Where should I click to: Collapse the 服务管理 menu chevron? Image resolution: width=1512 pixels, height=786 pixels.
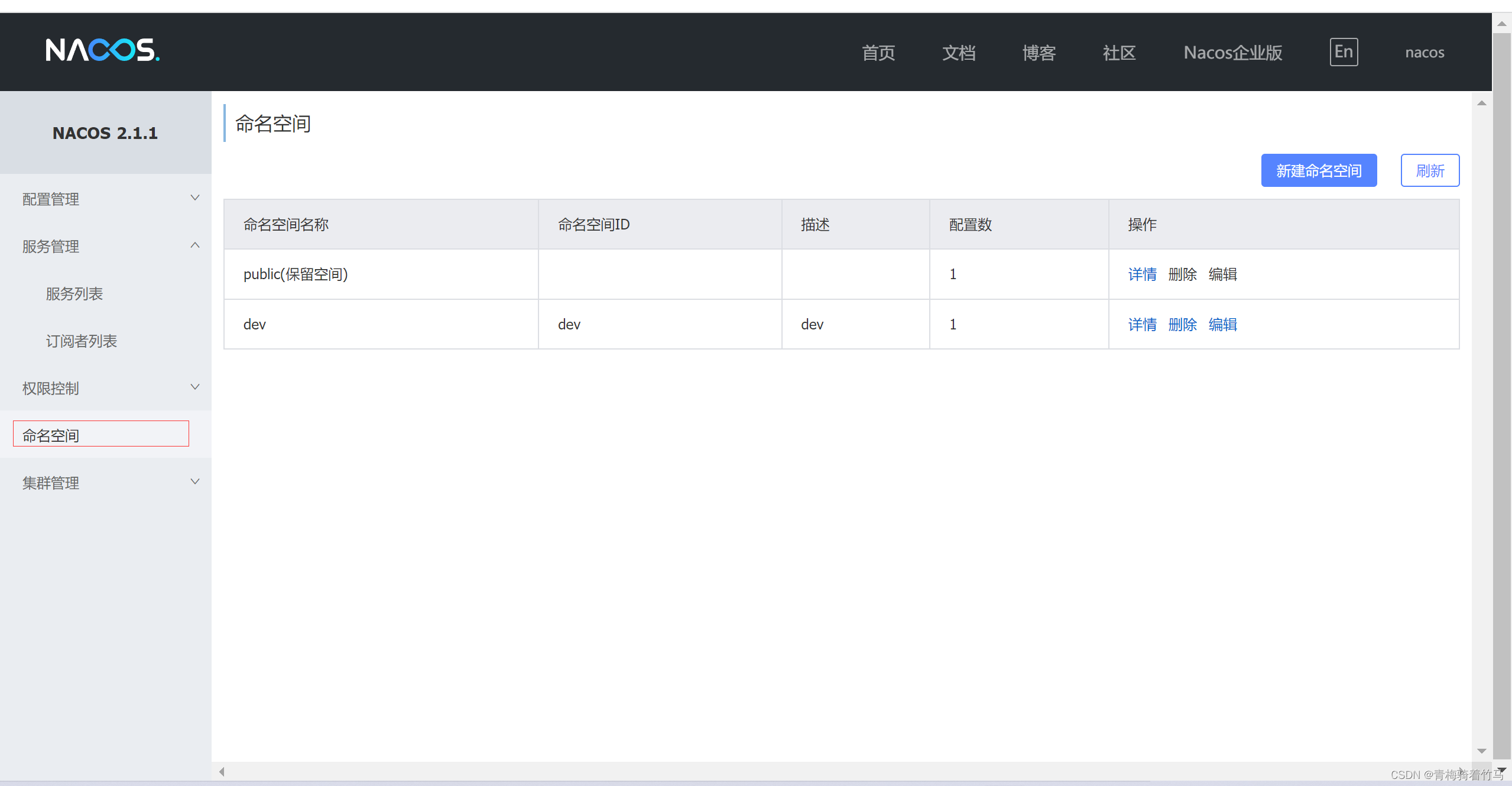coord(194,245)
